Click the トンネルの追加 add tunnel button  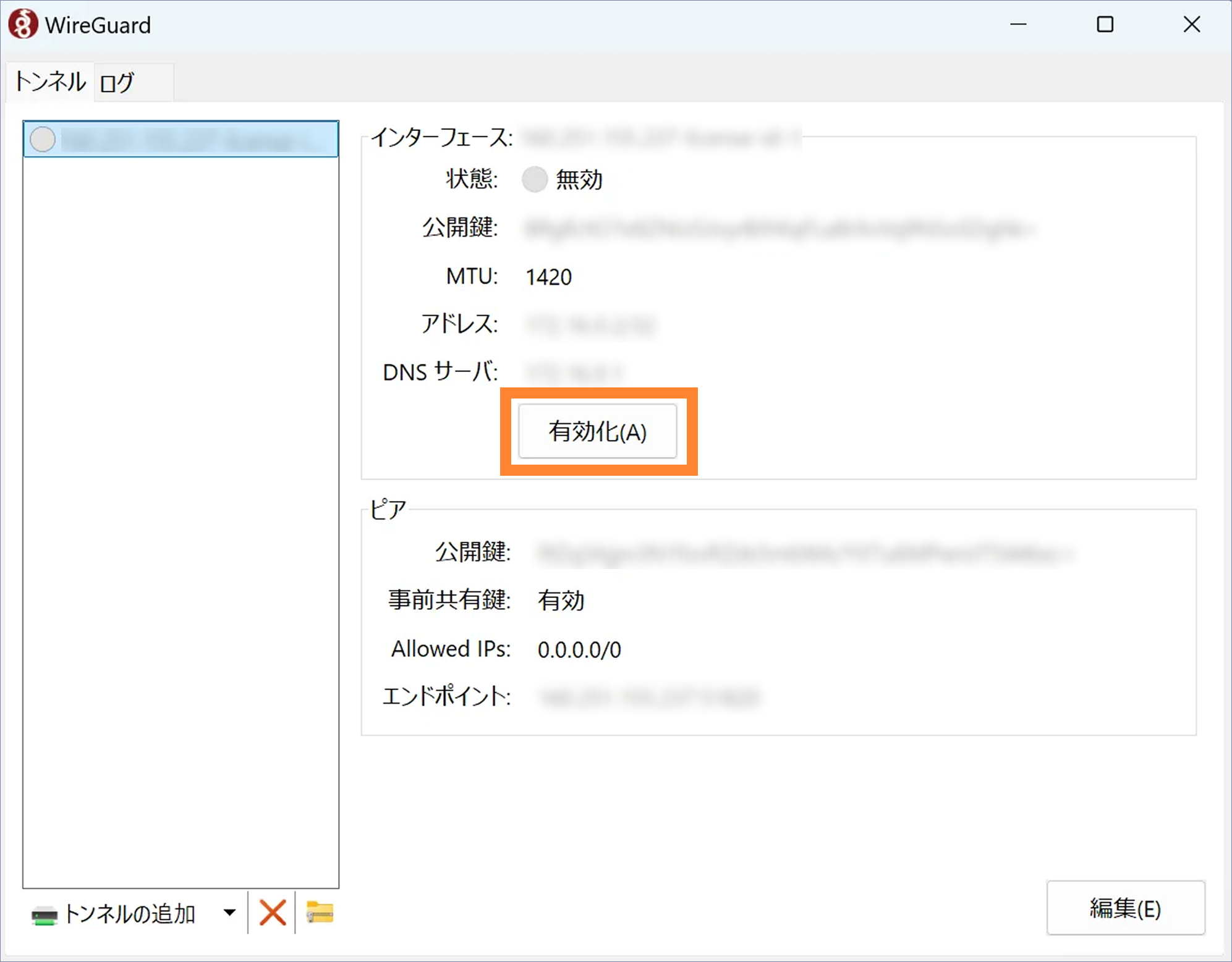click(x=114, y=913)
